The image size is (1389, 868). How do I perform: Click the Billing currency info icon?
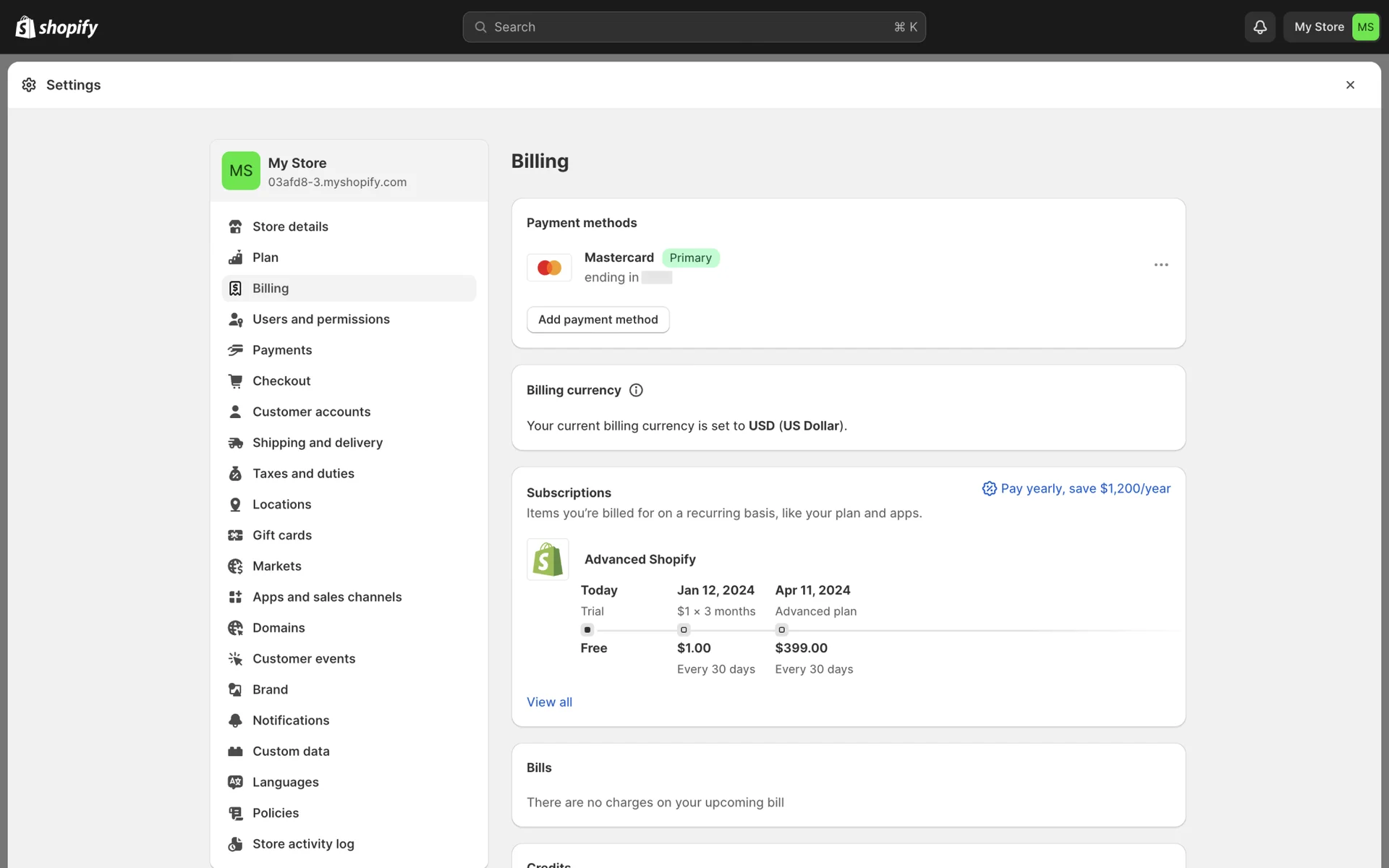pyautogui.click(x=636, y=390)
